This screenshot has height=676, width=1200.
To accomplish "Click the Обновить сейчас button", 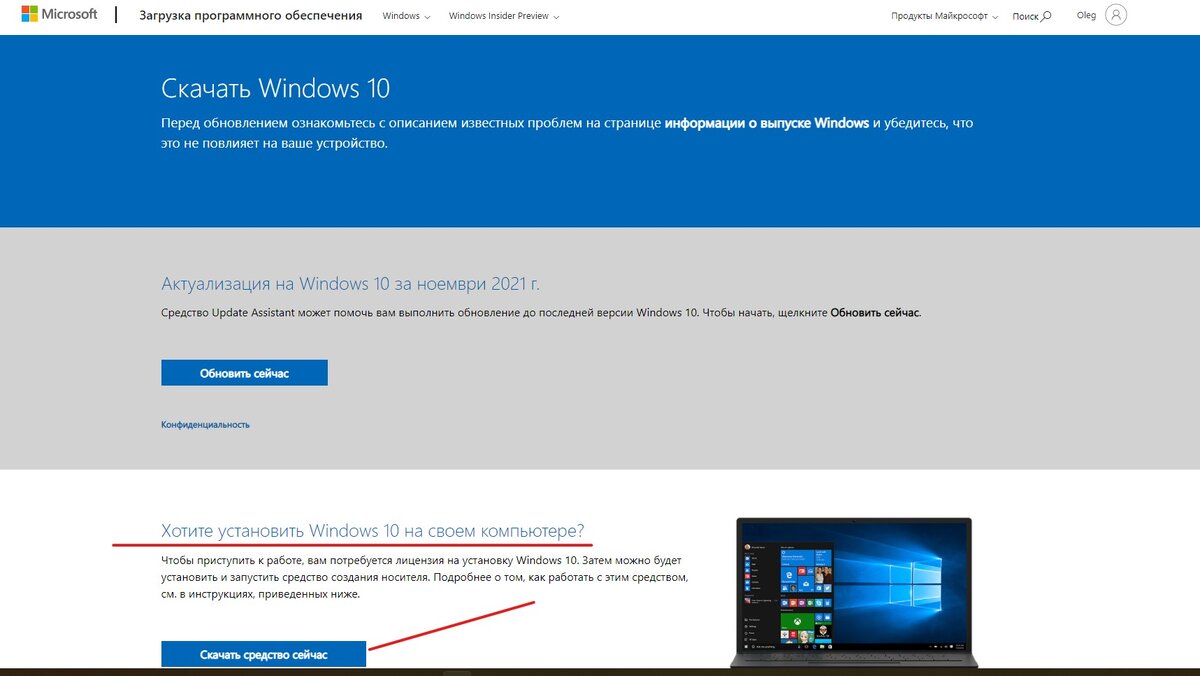I will click(244, 372).
